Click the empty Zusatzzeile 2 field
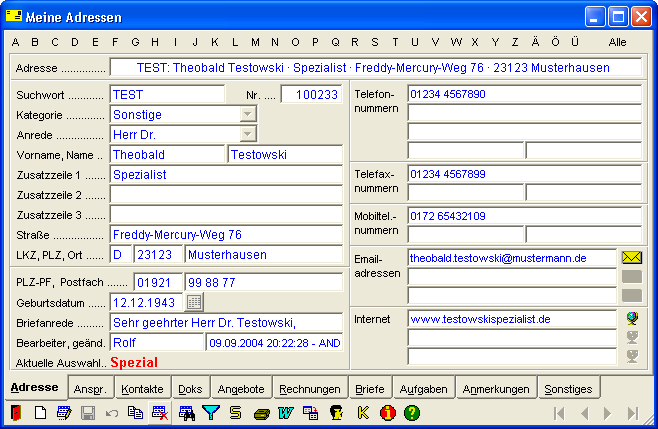Screen dimensions: 658x429 click(226, 195)
